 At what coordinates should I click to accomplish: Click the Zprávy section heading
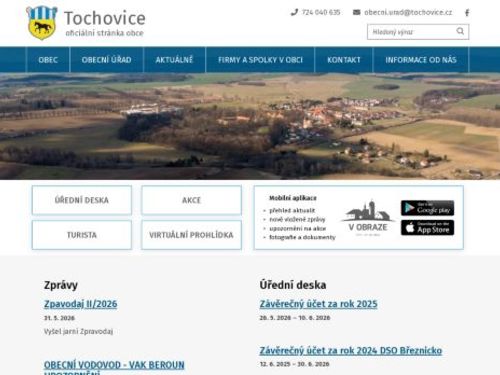point(61,285)
